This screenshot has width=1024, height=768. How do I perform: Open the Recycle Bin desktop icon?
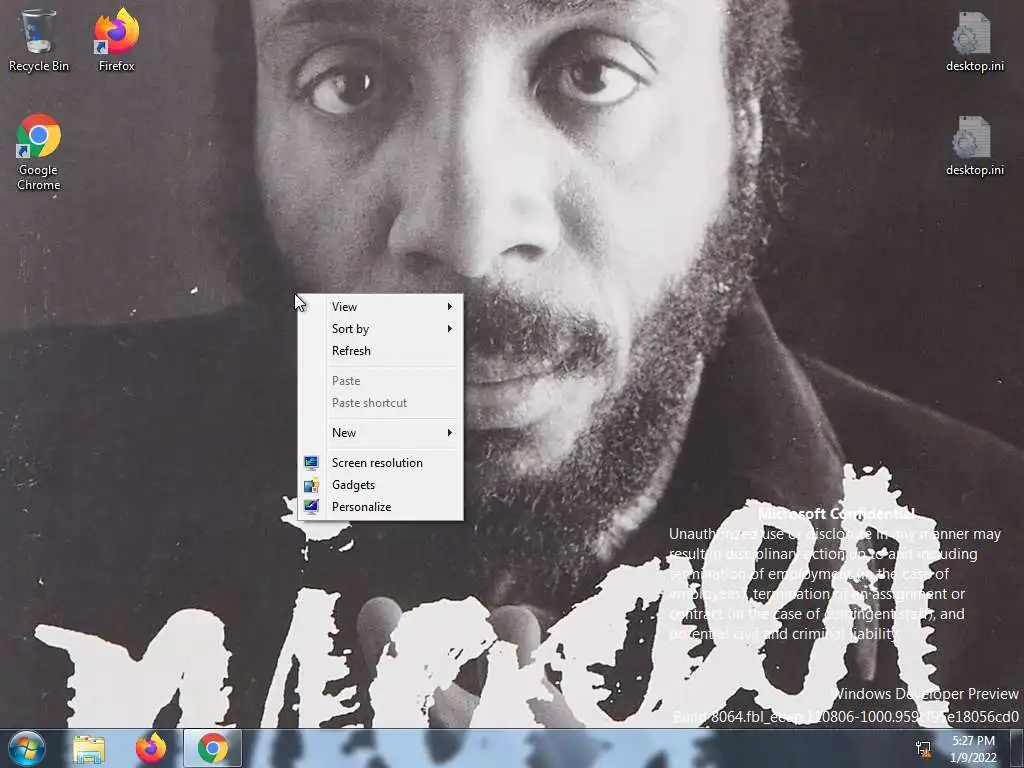pos(38,40)
